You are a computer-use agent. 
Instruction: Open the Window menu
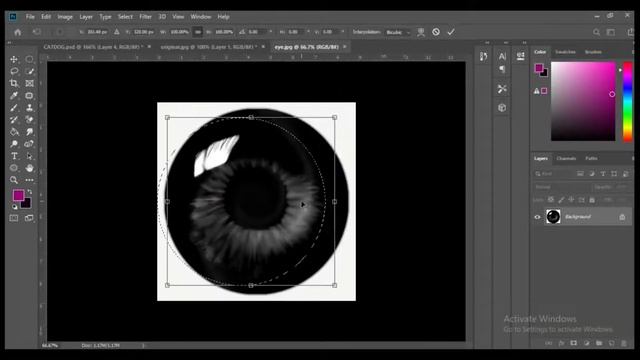[201, 17]
